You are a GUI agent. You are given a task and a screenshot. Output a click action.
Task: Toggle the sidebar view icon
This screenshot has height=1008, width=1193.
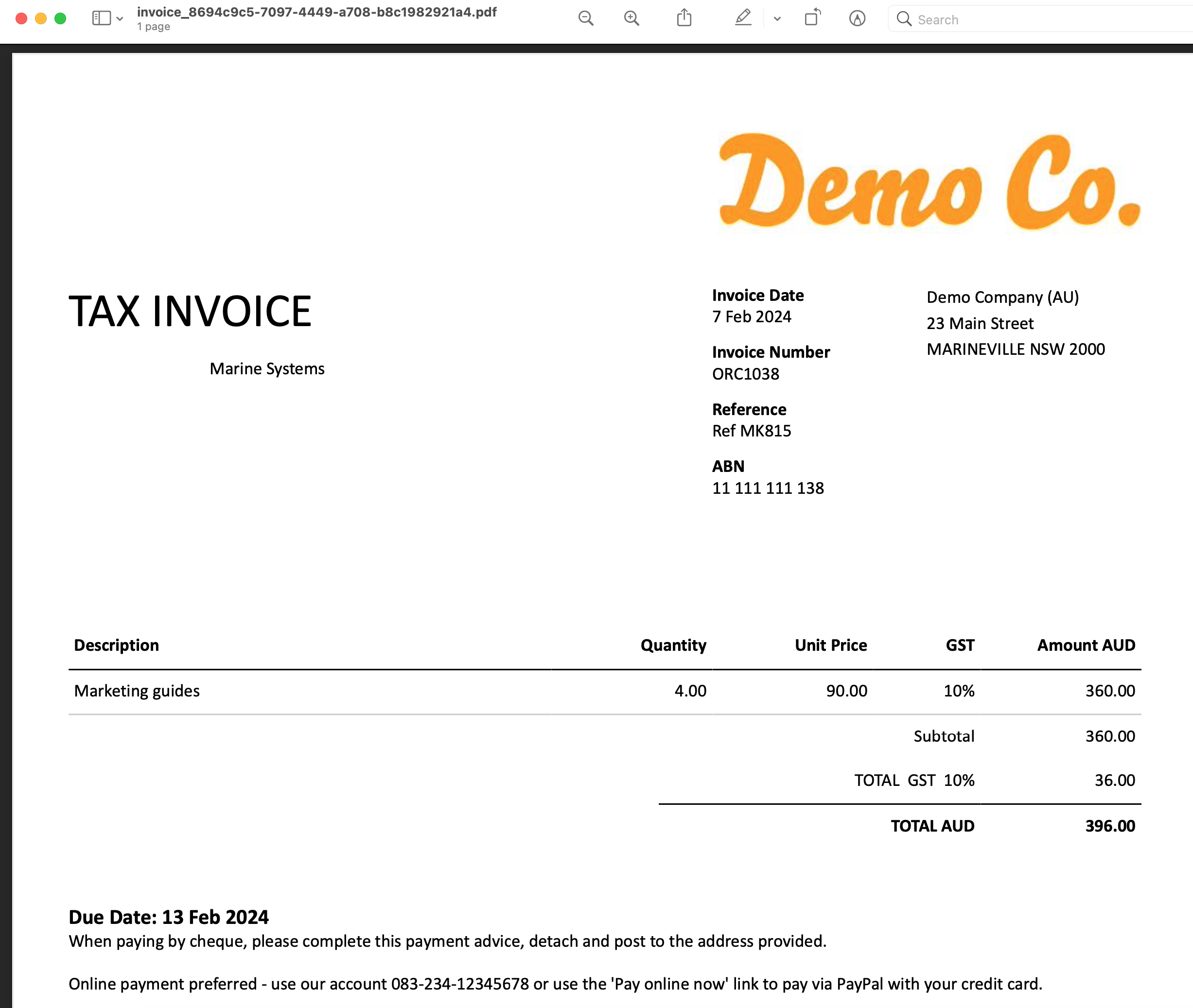[101, 18]
